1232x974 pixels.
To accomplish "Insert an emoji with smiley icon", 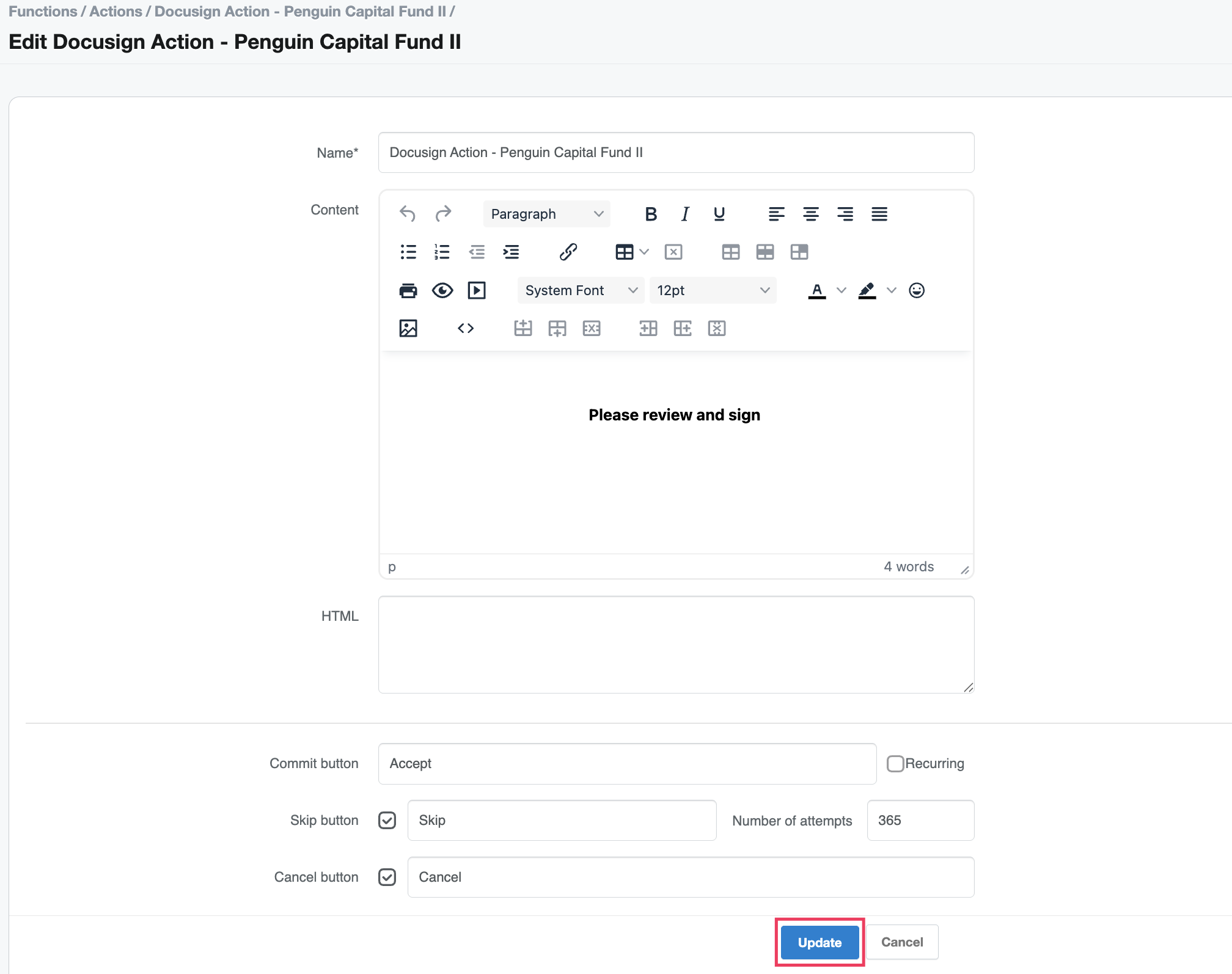I will point(916,290).
